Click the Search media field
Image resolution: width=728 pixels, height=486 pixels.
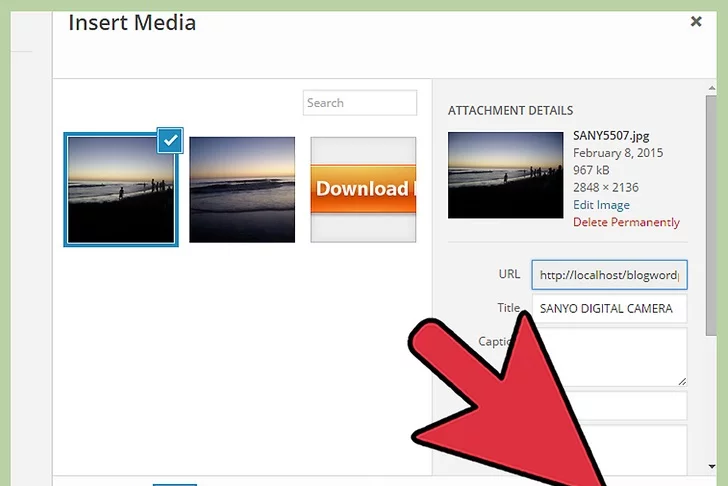[x=360, y=103]
